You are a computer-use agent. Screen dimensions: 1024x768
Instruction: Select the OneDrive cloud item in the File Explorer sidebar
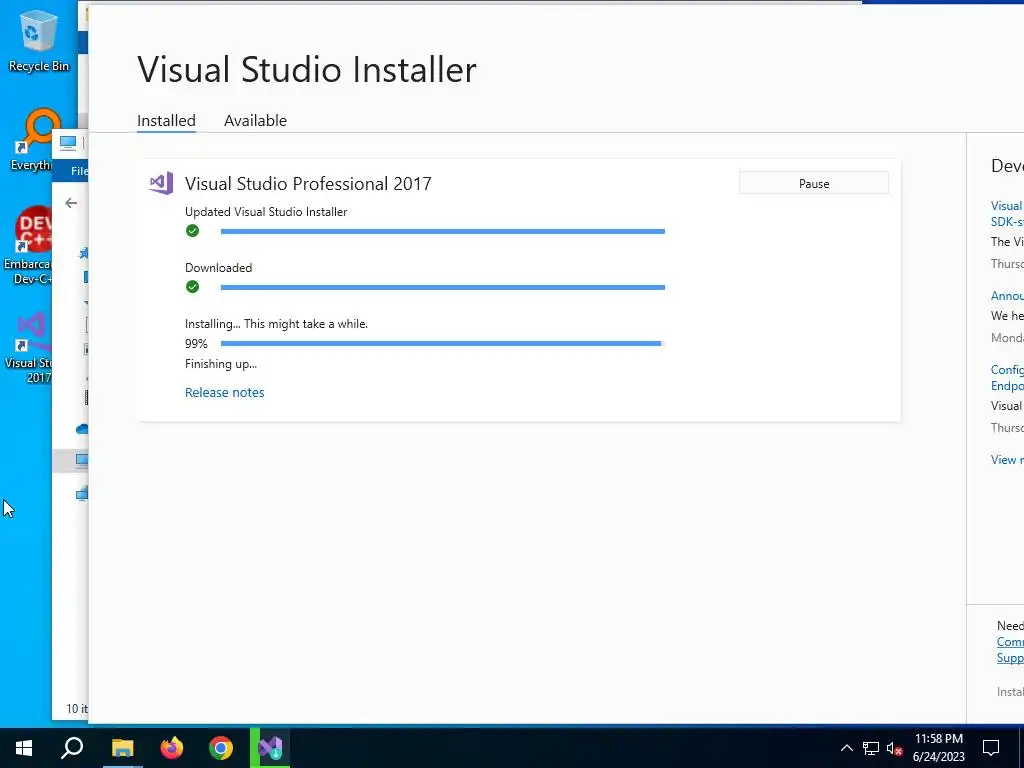coord(82,429)
